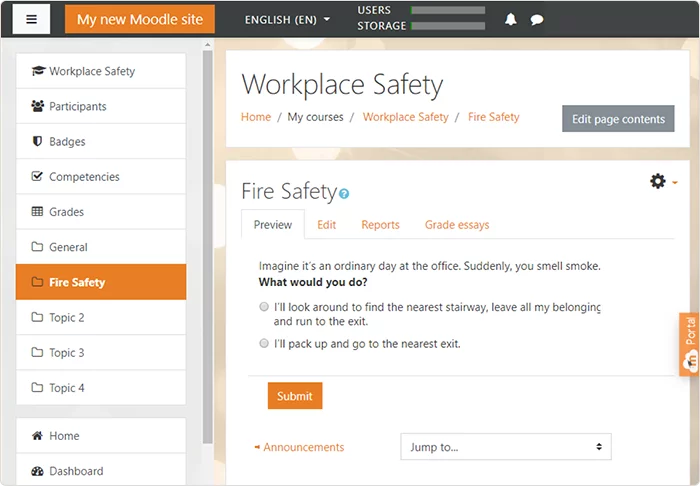This screenshot has width=700, height=486.
Task: Click the hamburger menu icon
Action: (x=31, y=19)
